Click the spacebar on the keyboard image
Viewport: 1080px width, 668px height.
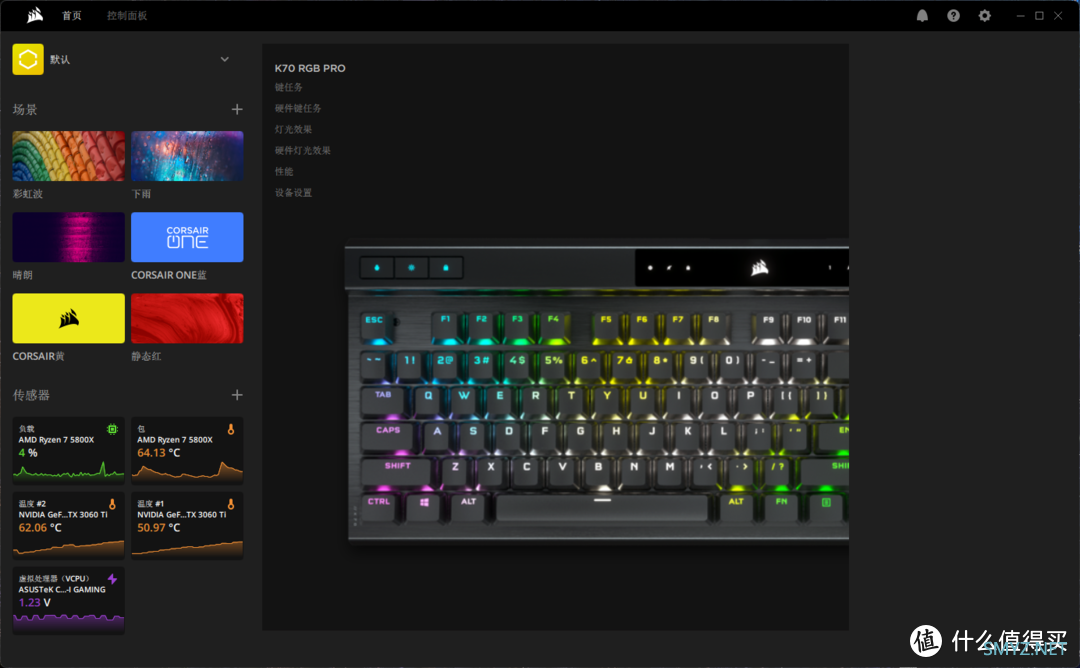click(x=602, y=507)
